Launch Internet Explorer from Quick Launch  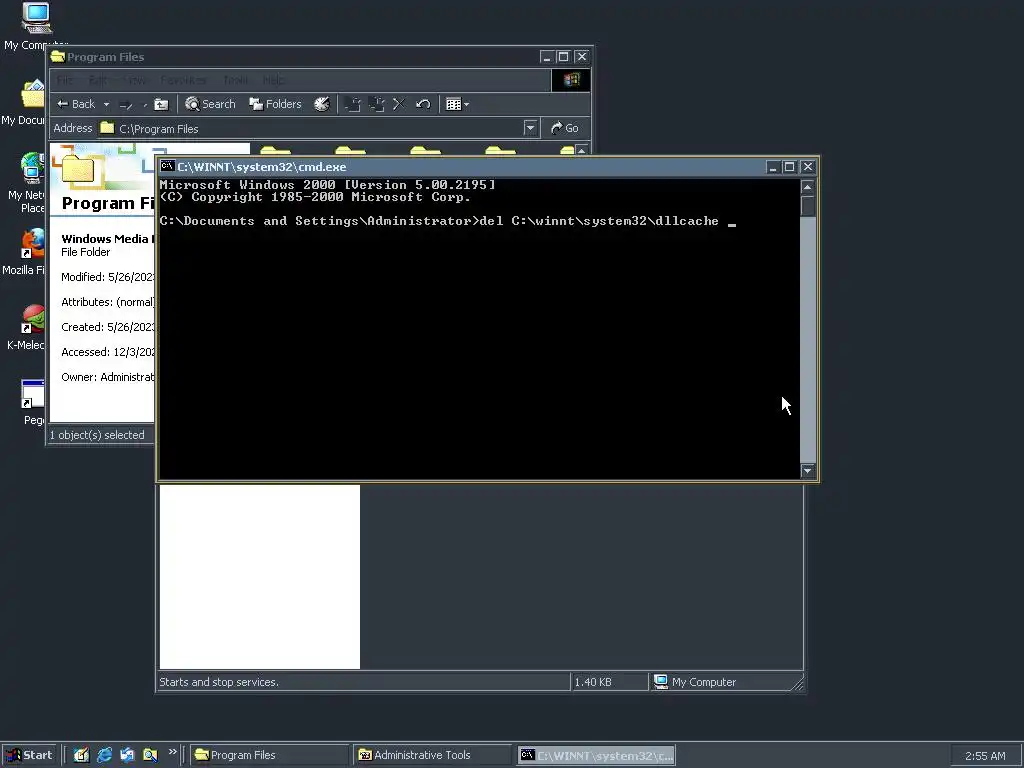click(x=104, y=755)
